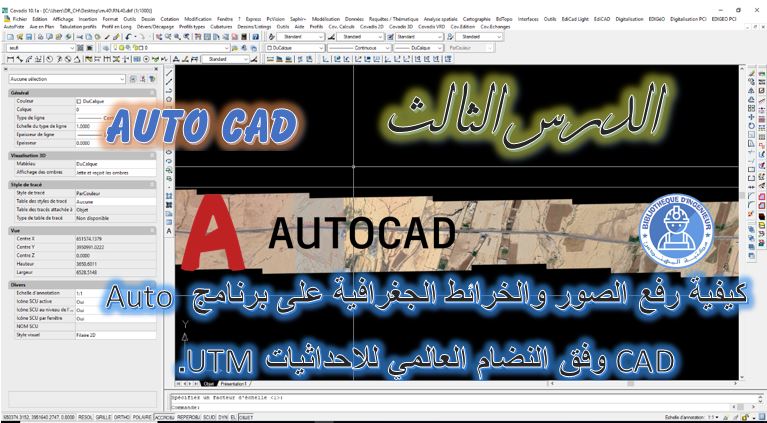Viewport: 767px width, 423px height.
Task: Toggle ACCROBJ object snap
Action: (x=164, y=417)
